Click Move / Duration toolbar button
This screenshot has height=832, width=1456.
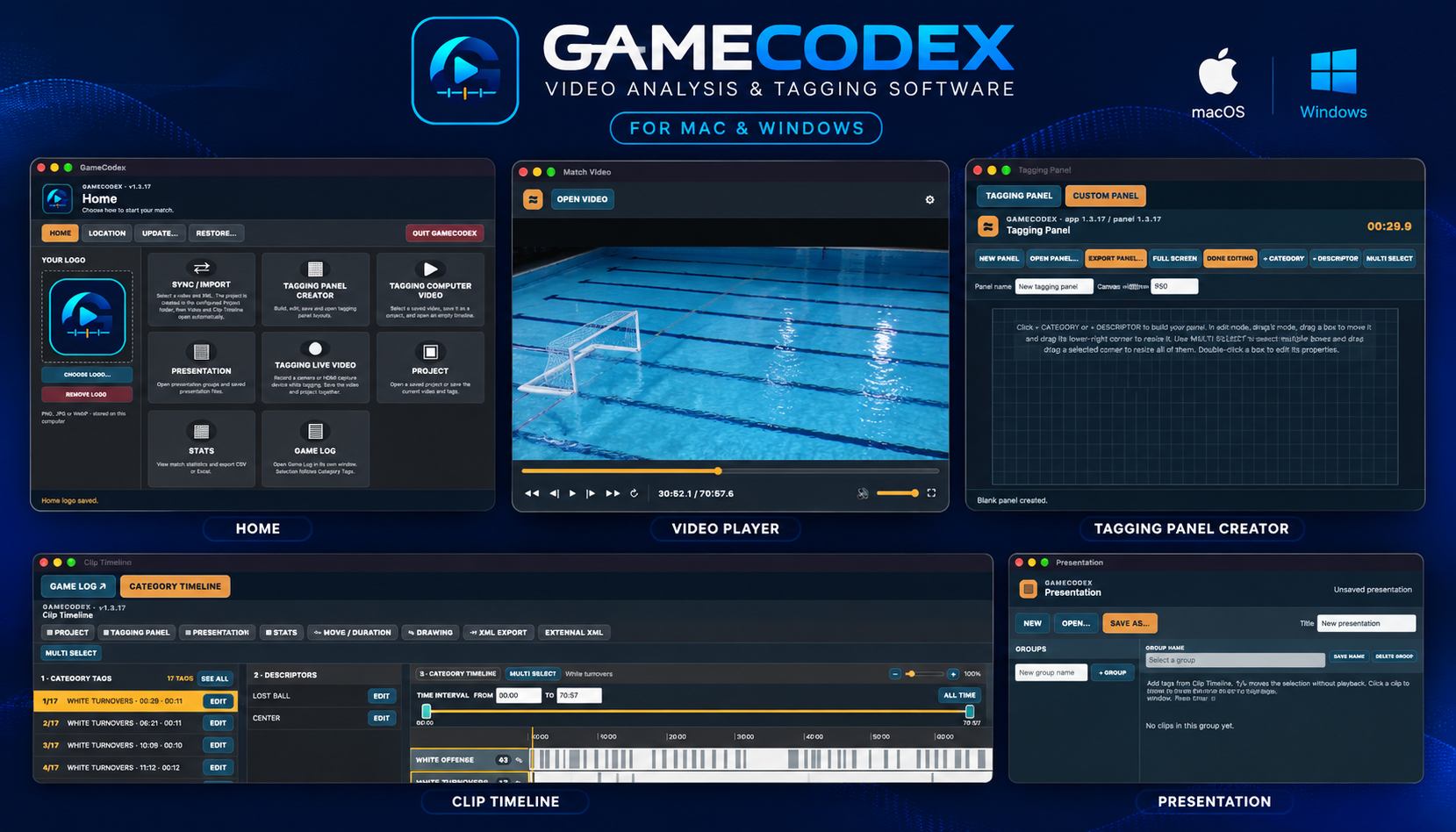352,633
